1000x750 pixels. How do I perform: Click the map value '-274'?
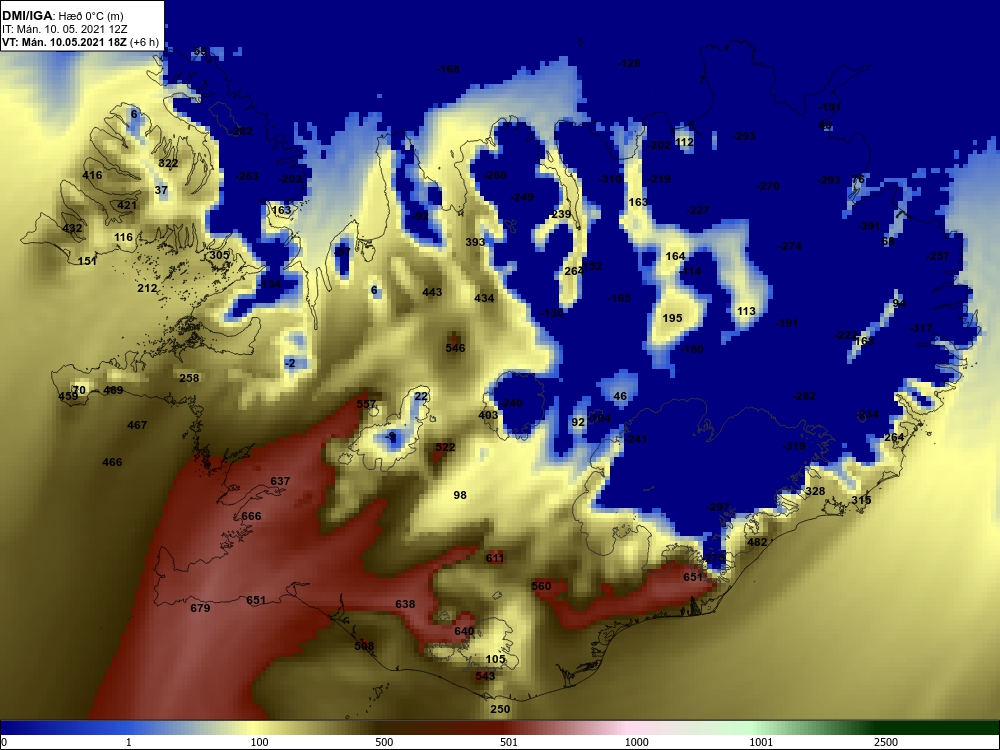tap(791, 247)
